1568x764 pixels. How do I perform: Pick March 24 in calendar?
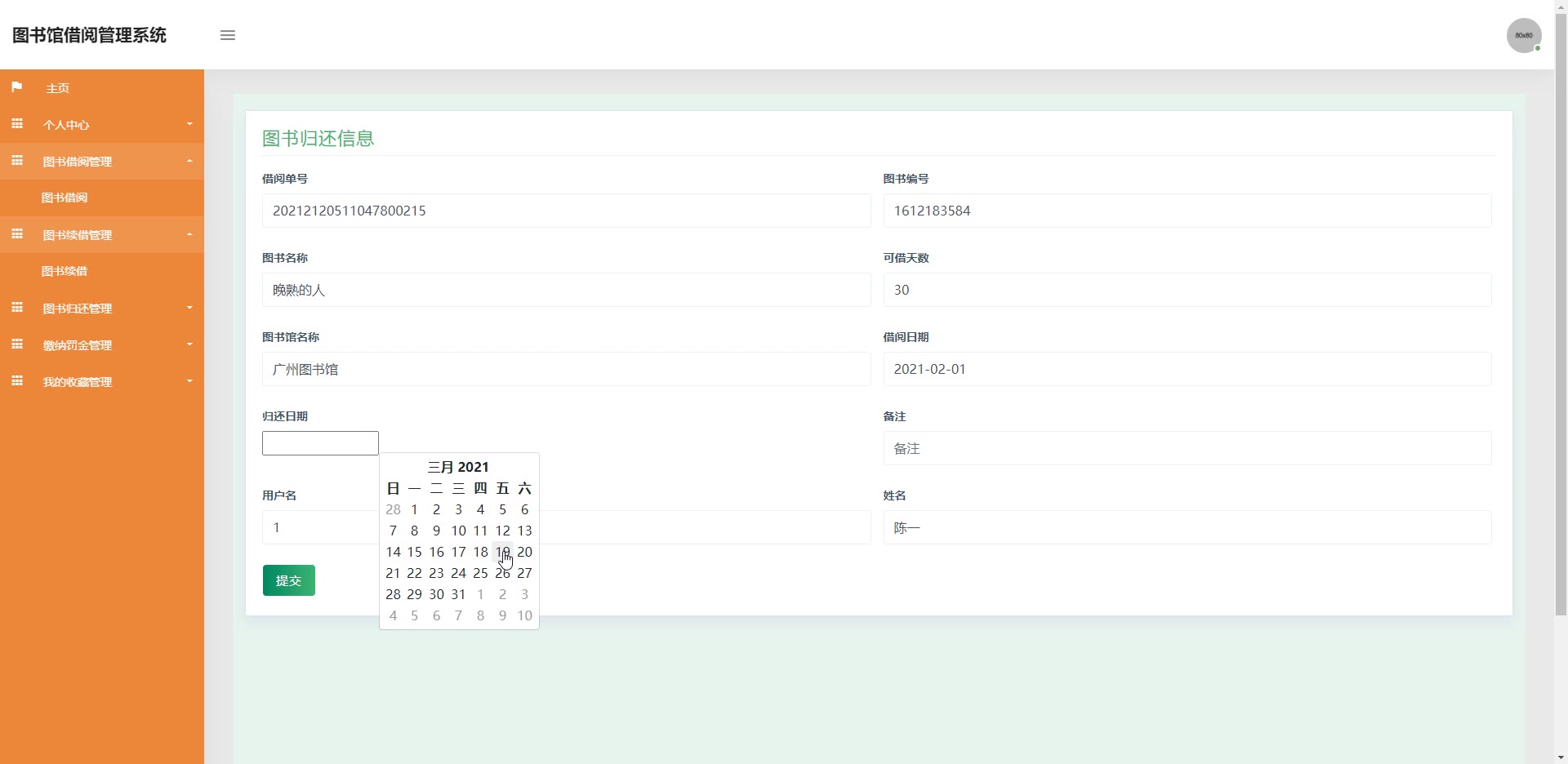[458, 573]
